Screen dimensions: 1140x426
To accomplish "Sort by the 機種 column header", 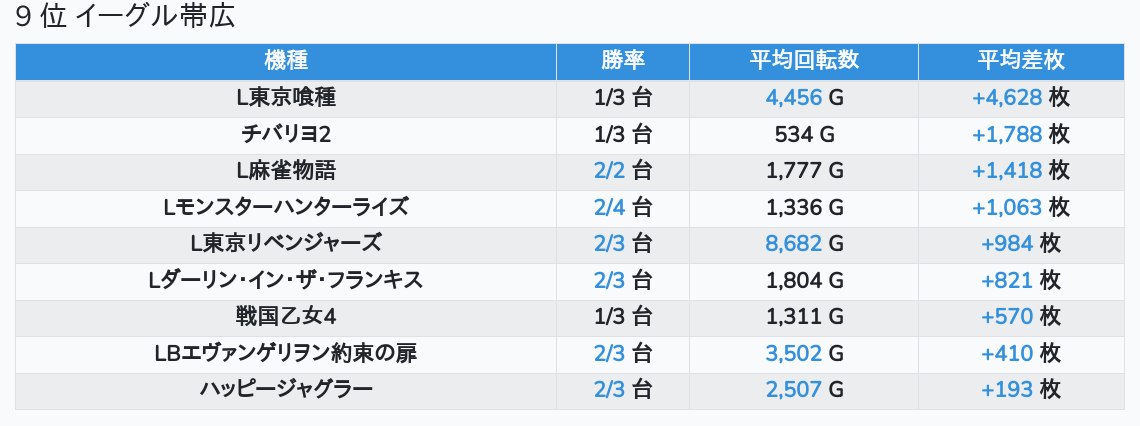I will (286, 61).
